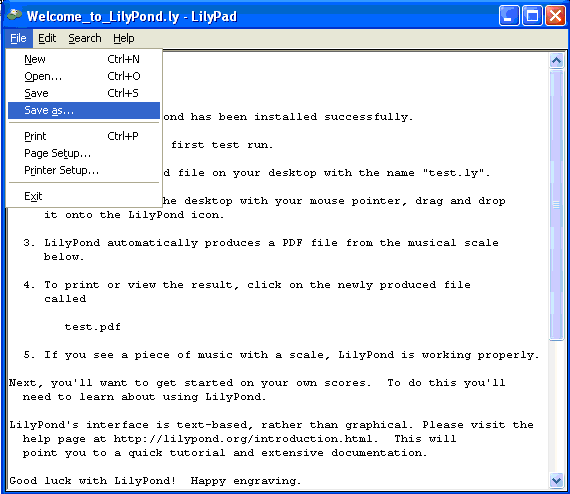570x494 pixels.
Task: Select Open... in the File menu
Action: pos(84,76)
